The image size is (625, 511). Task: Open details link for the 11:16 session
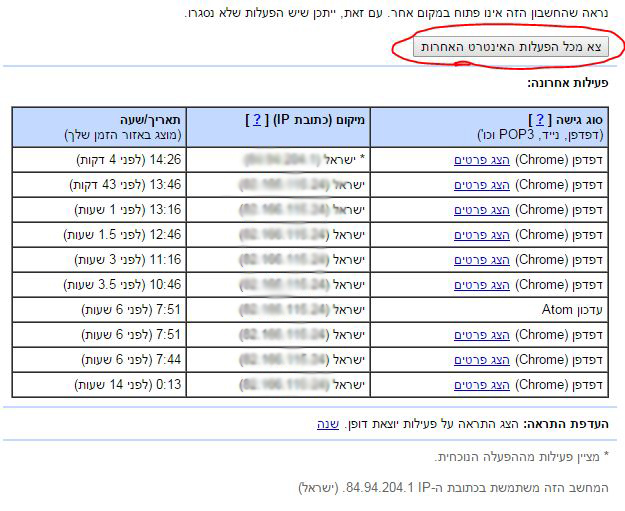(482, 260)
